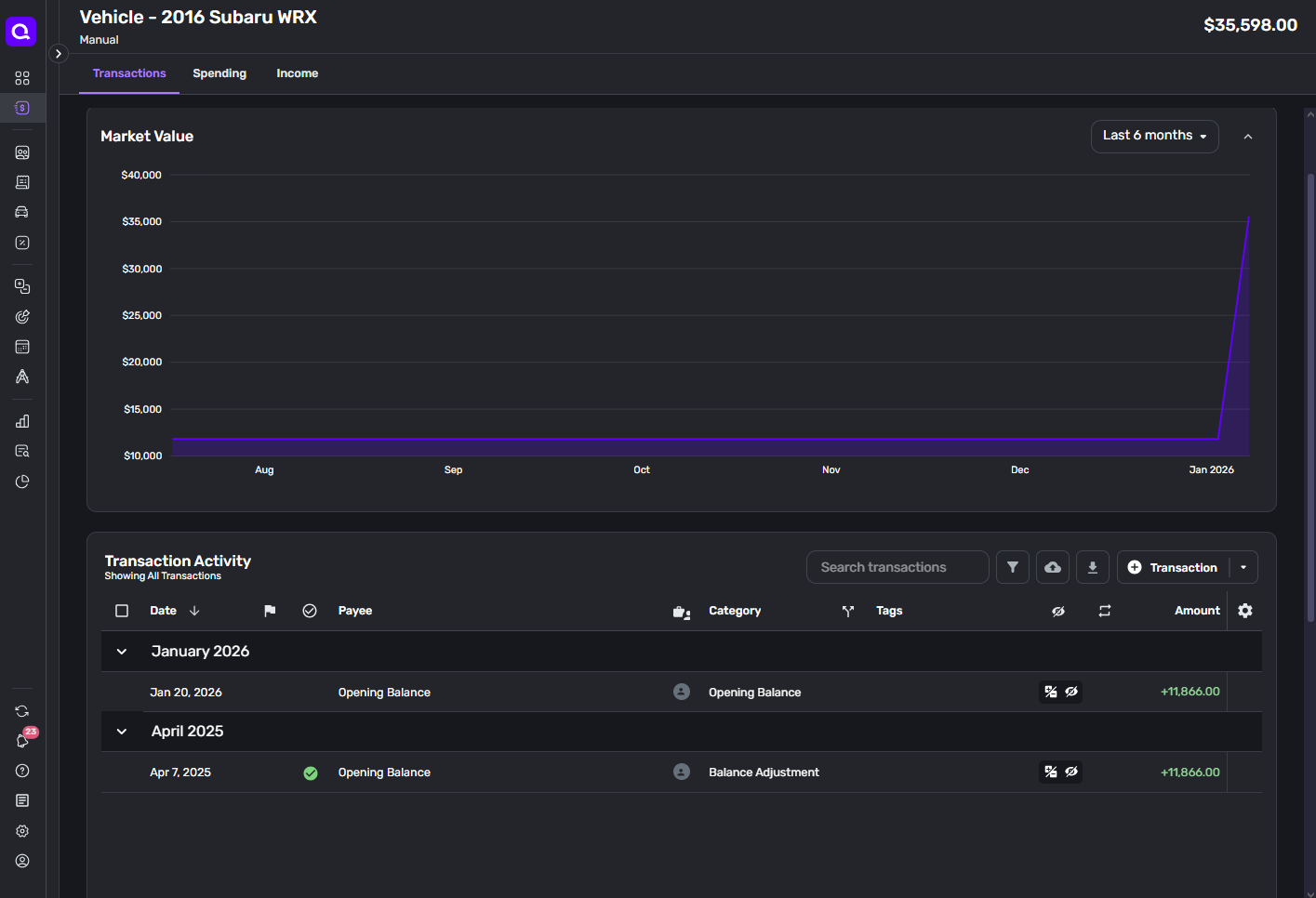This screenshot has width=1316, height=898.
Task: Collapse the April 2025 group
Action: point(122,732)
